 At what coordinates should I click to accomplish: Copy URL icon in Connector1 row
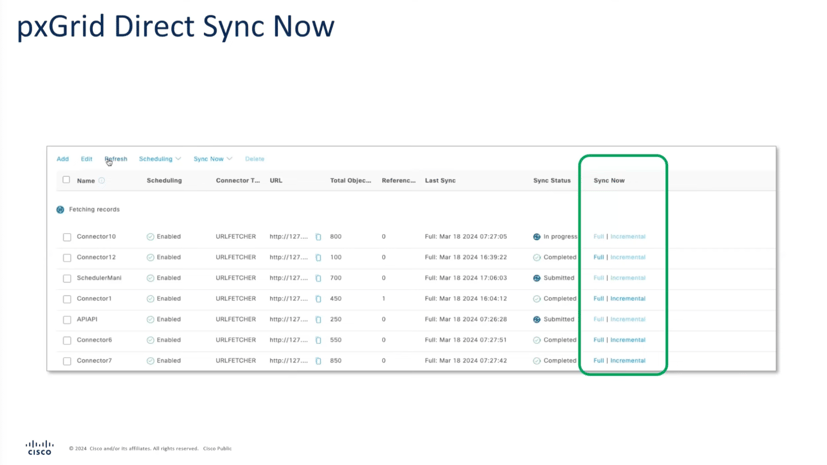click(x=318, y=299)
